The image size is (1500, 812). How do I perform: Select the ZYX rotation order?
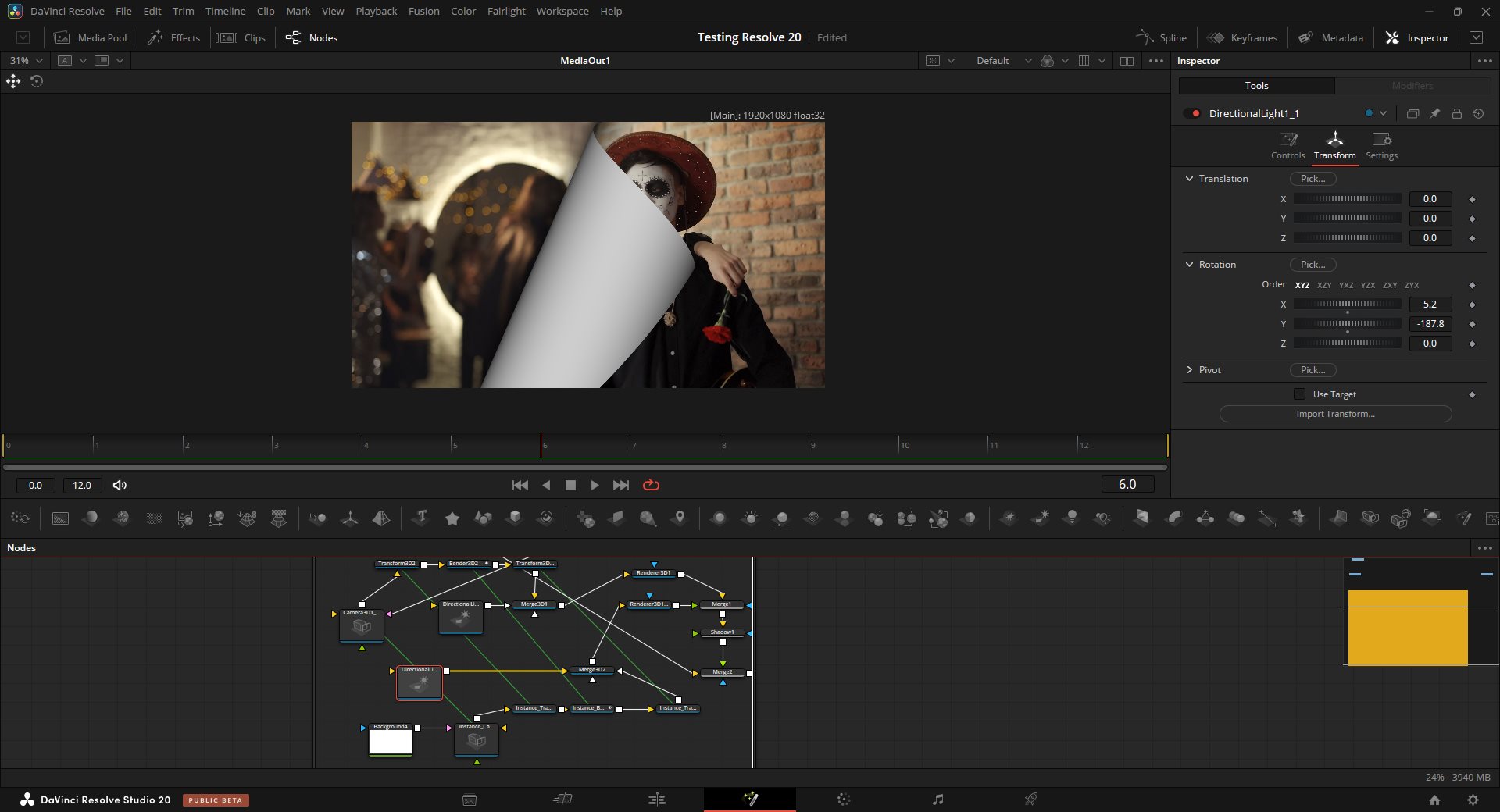1412,285
